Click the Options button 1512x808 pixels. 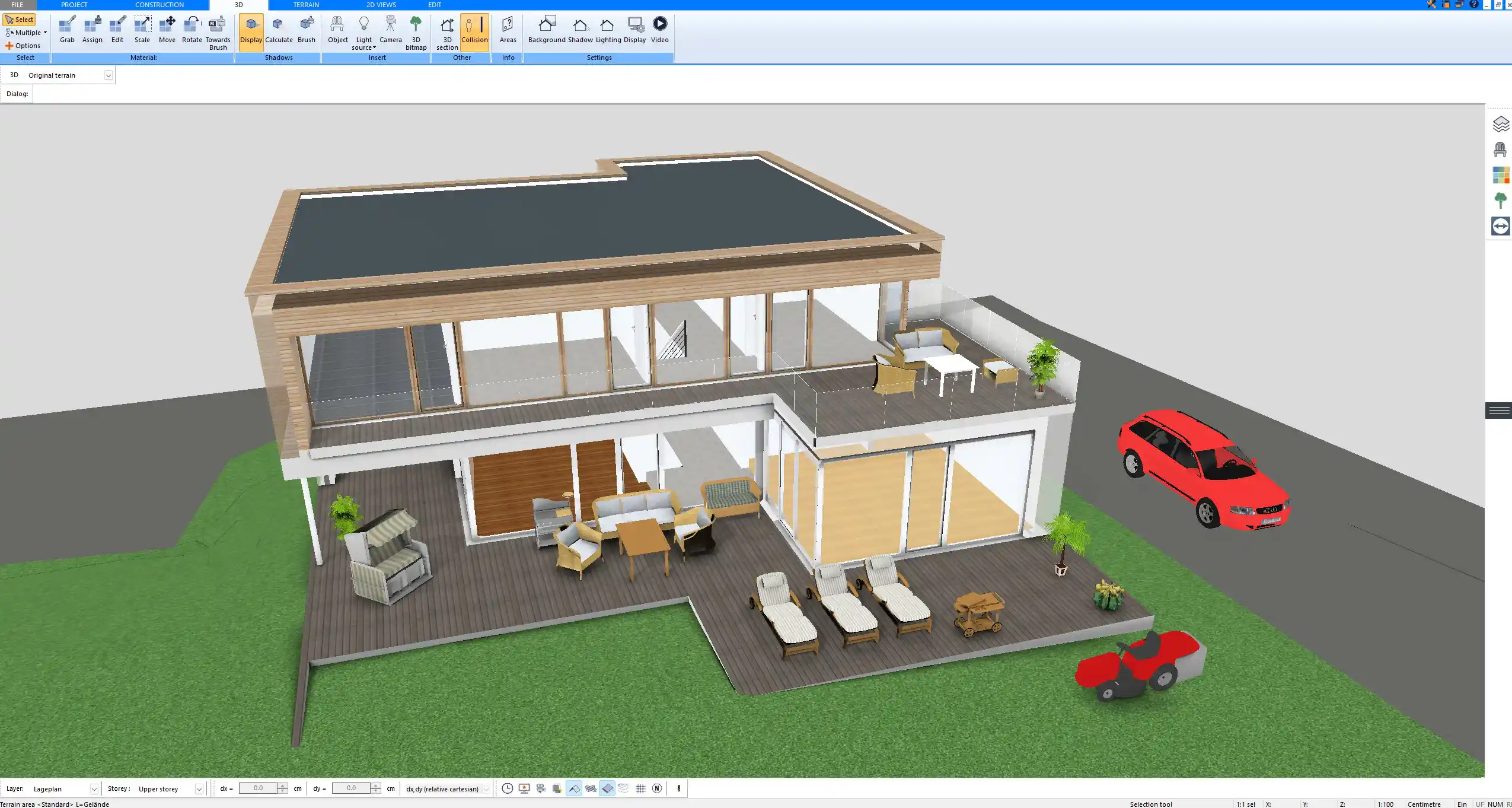coord(23,46)
